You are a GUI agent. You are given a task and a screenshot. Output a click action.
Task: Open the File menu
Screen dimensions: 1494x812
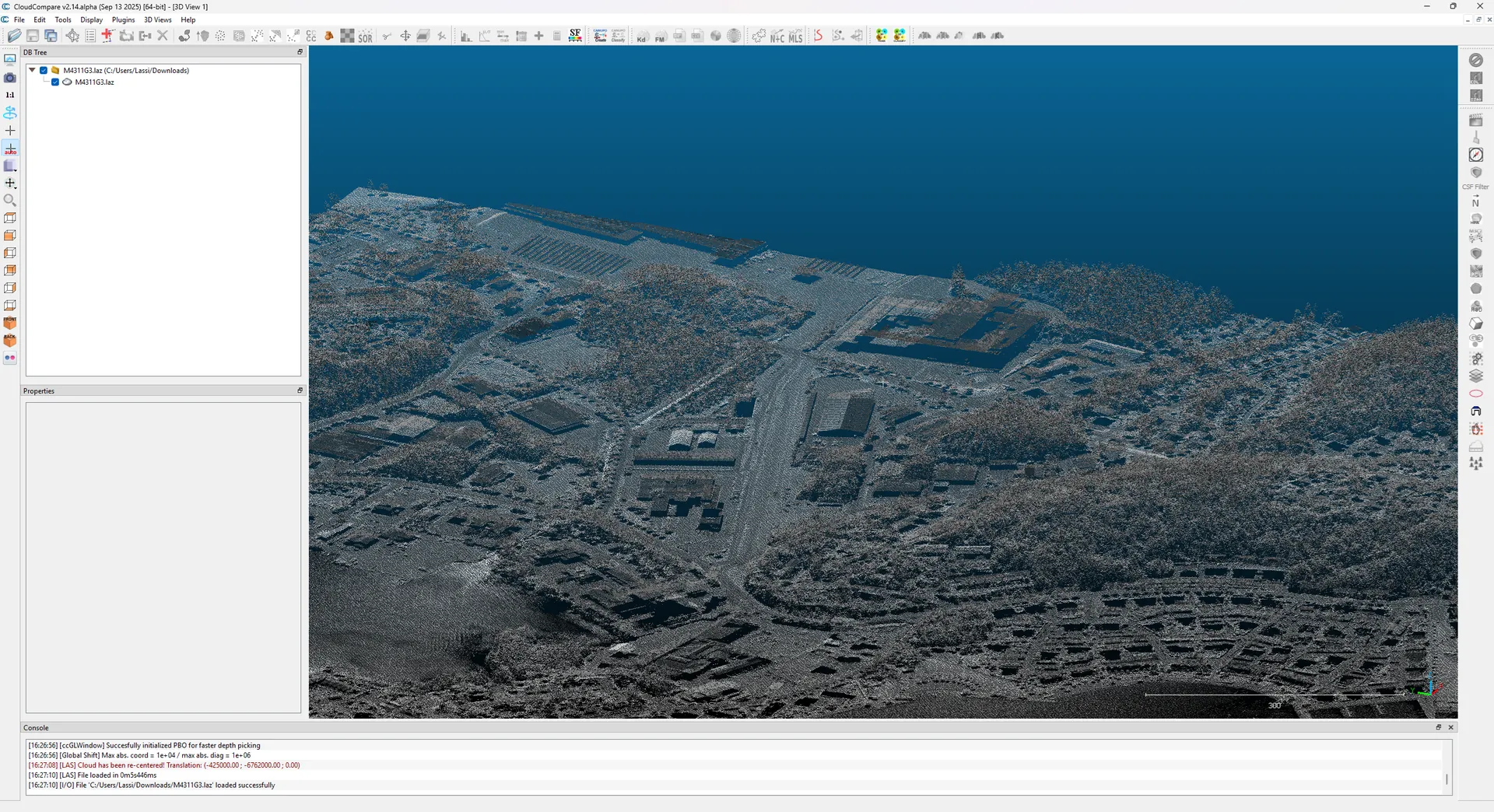point(19,19)
